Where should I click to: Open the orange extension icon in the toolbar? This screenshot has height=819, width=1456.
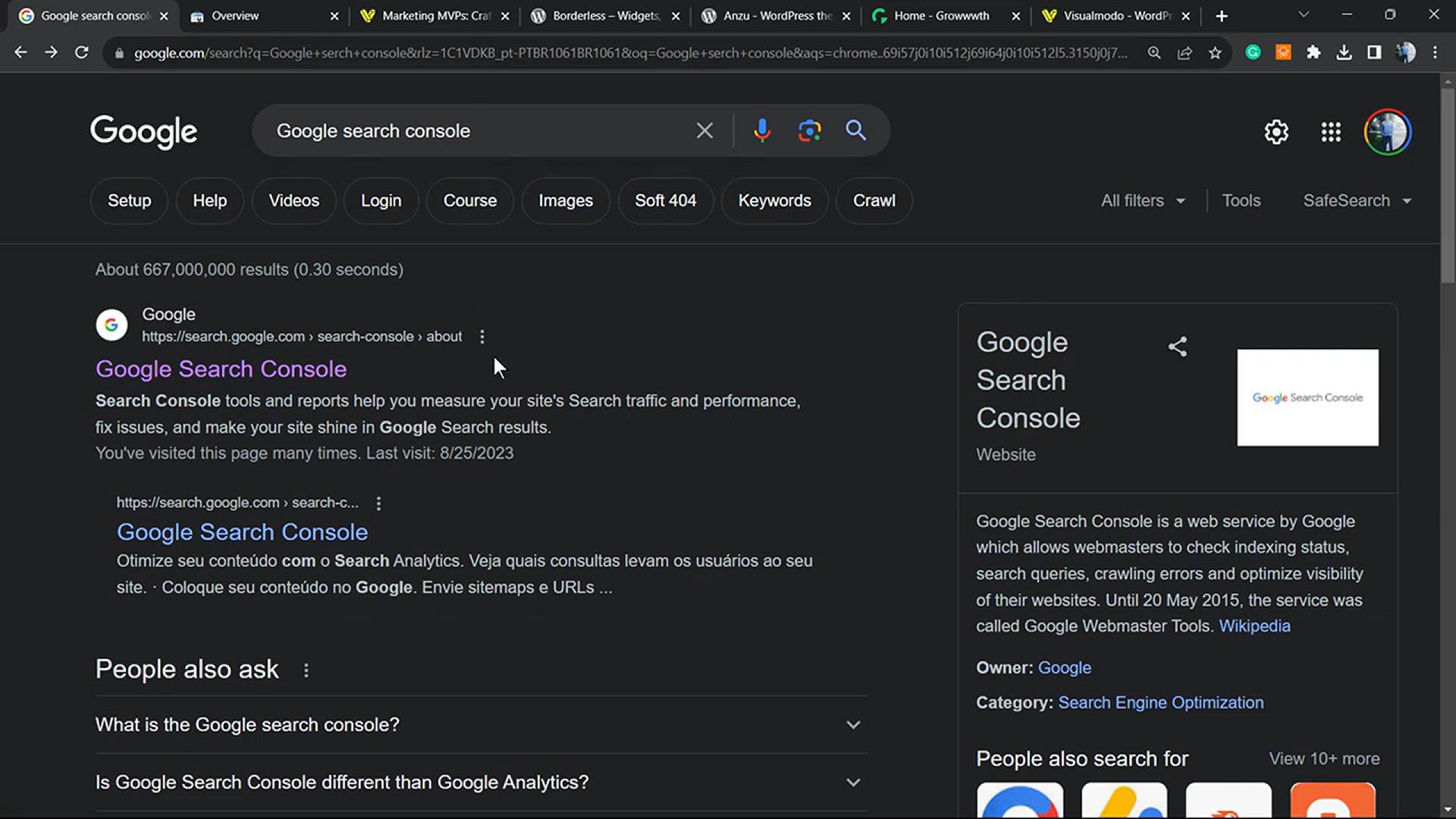1283,52
